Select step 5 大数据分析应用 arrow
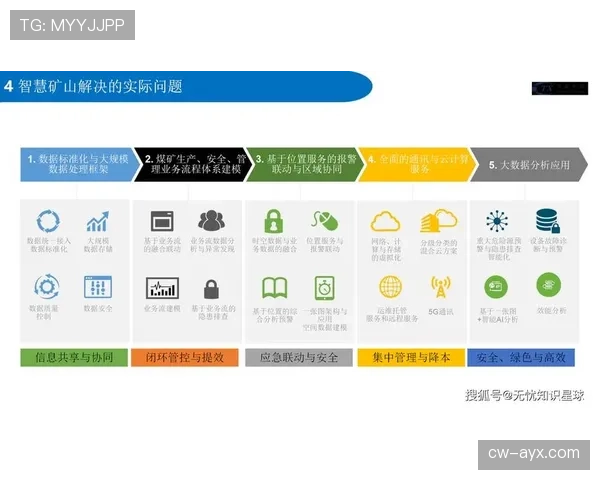The image size is (600, 480). 529,165
